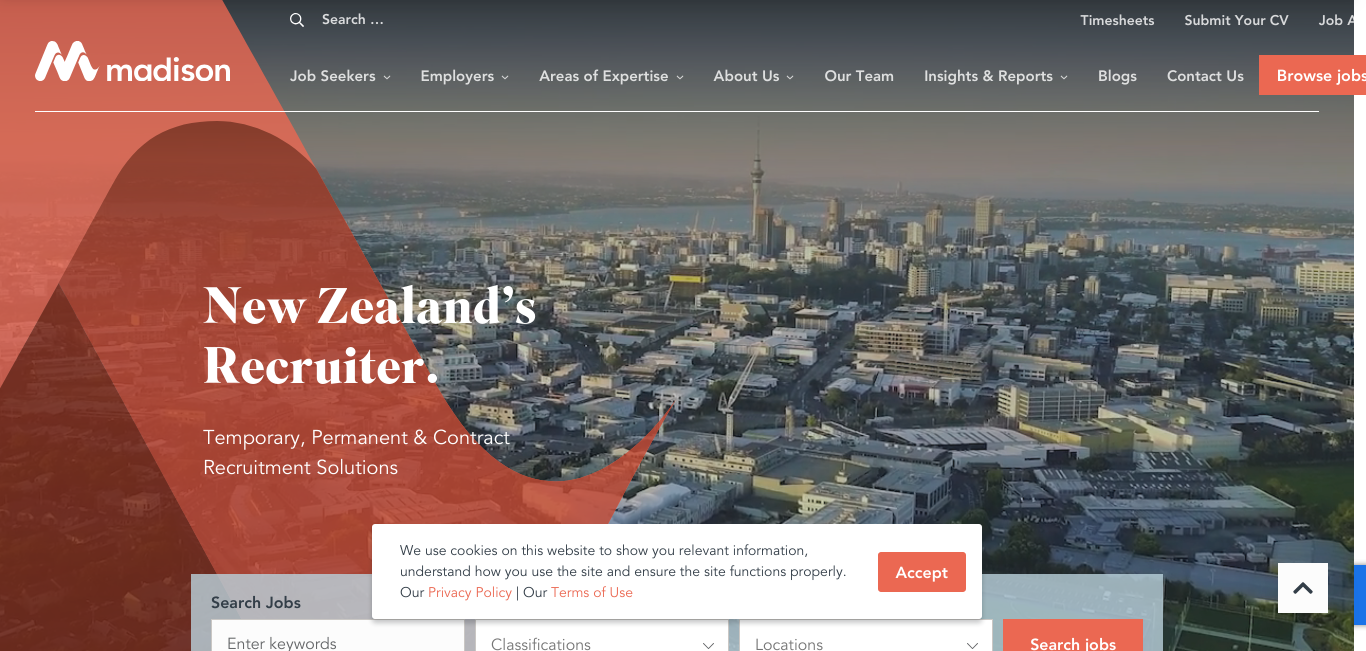Accept the cookies notice

(921, 572)
